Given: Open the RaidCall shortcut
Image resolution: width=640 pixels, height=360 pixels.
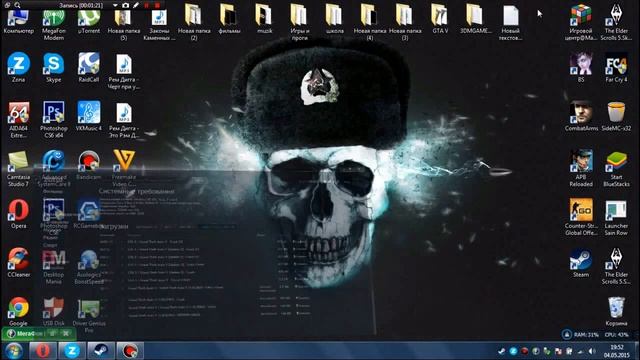Looking at the screenshot, I should (89, 68).
